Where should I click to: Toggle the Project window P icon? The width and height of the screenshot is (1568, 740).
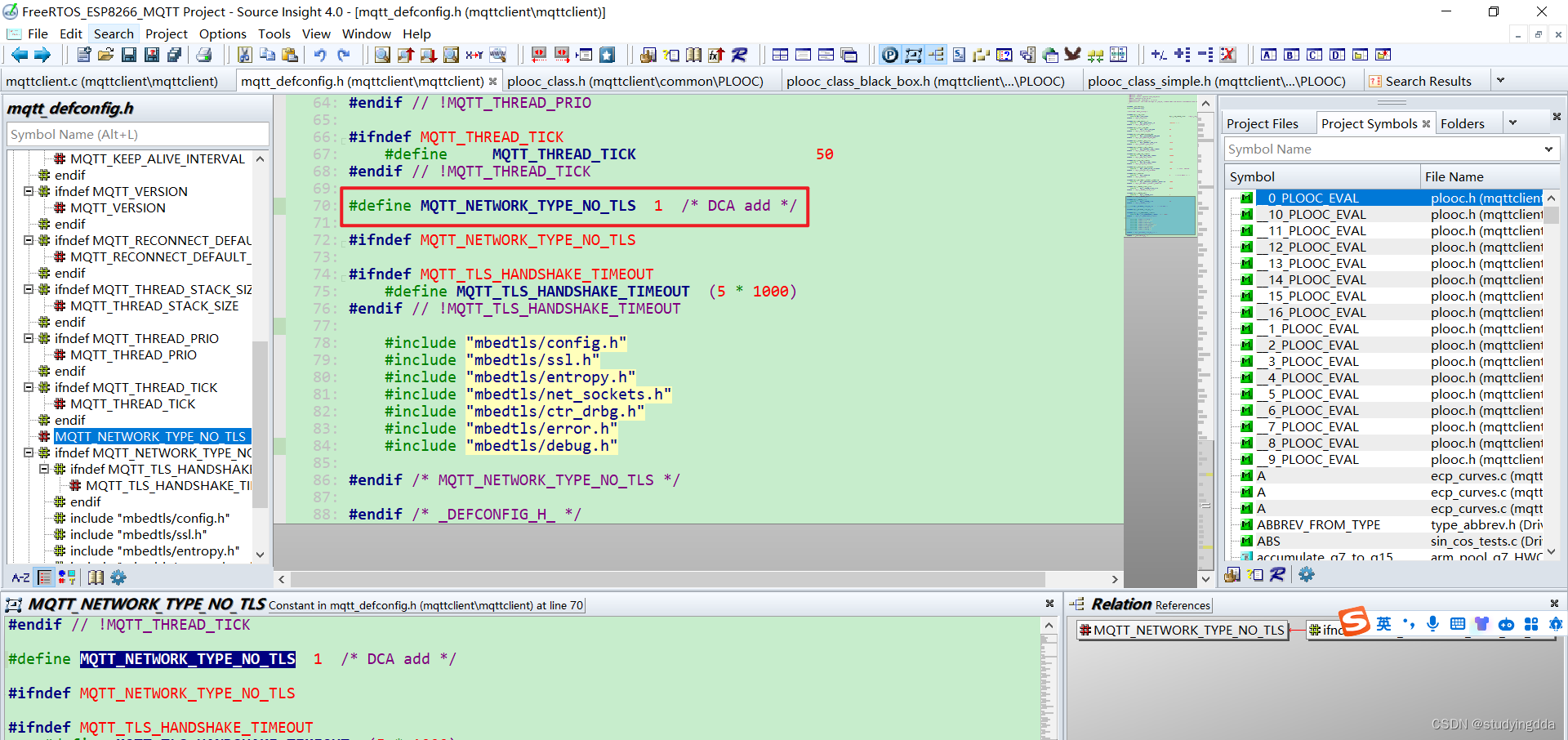(890, 55)
